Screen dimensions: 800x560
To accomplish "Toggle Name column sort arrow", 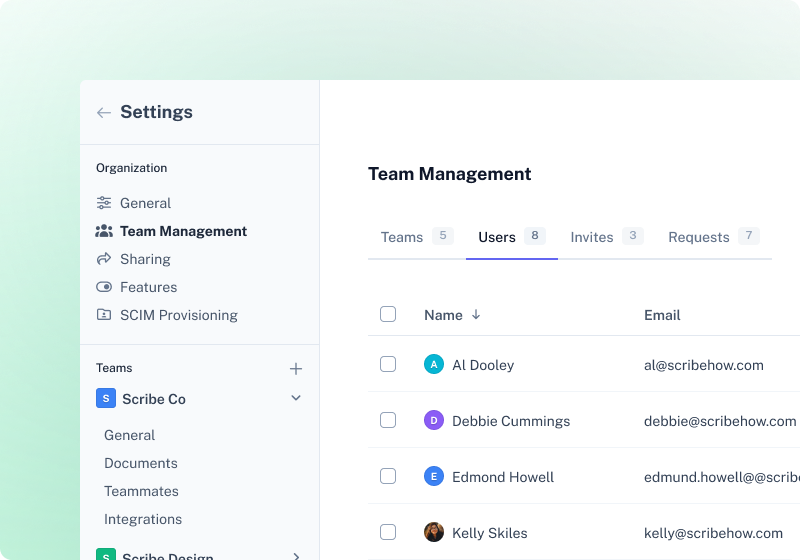I will point(476,315).
